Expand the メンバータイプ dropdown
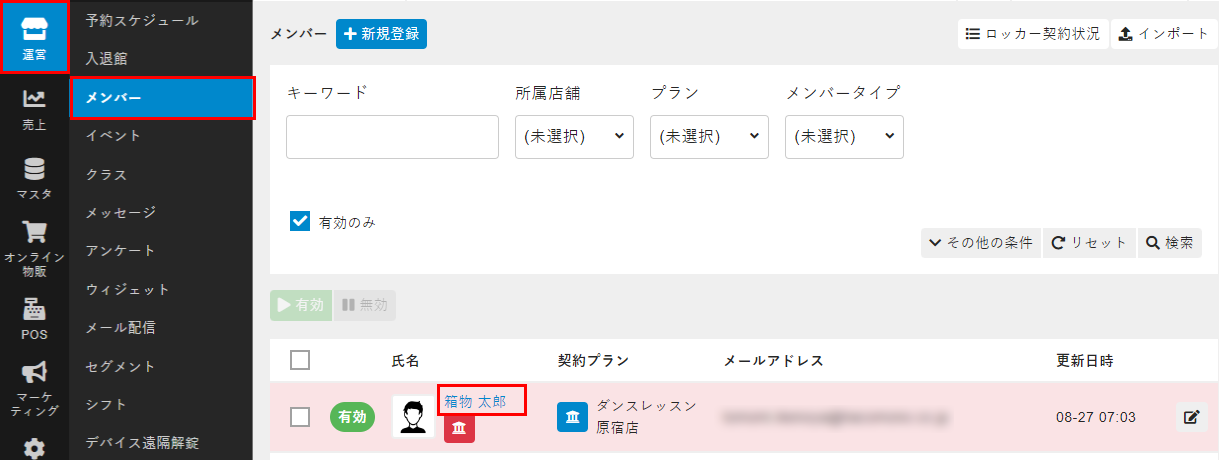The image size is (1219, 460). pos(844,137)
